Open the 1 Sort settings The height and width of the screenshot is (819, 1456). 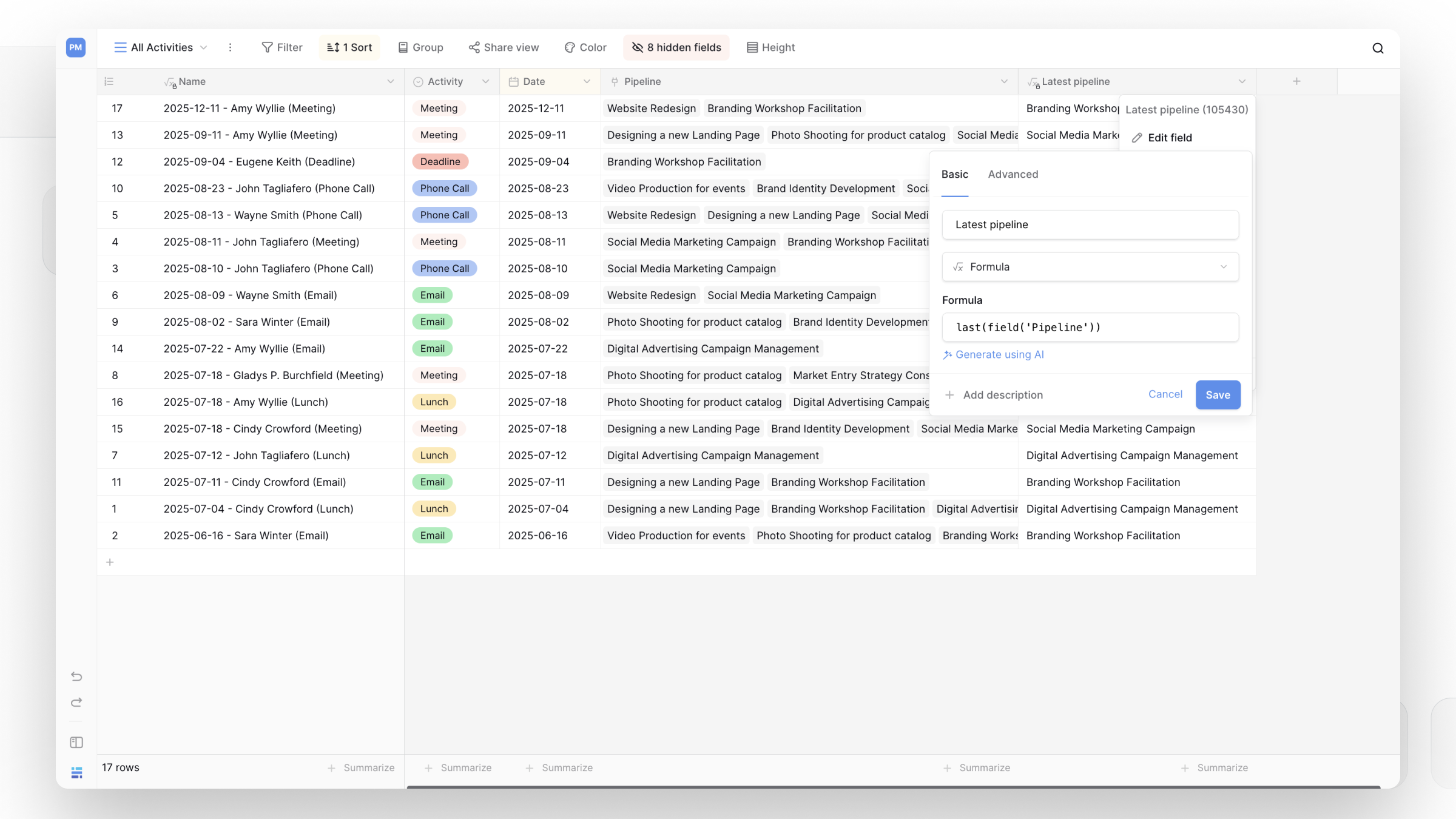click(349, 47)
